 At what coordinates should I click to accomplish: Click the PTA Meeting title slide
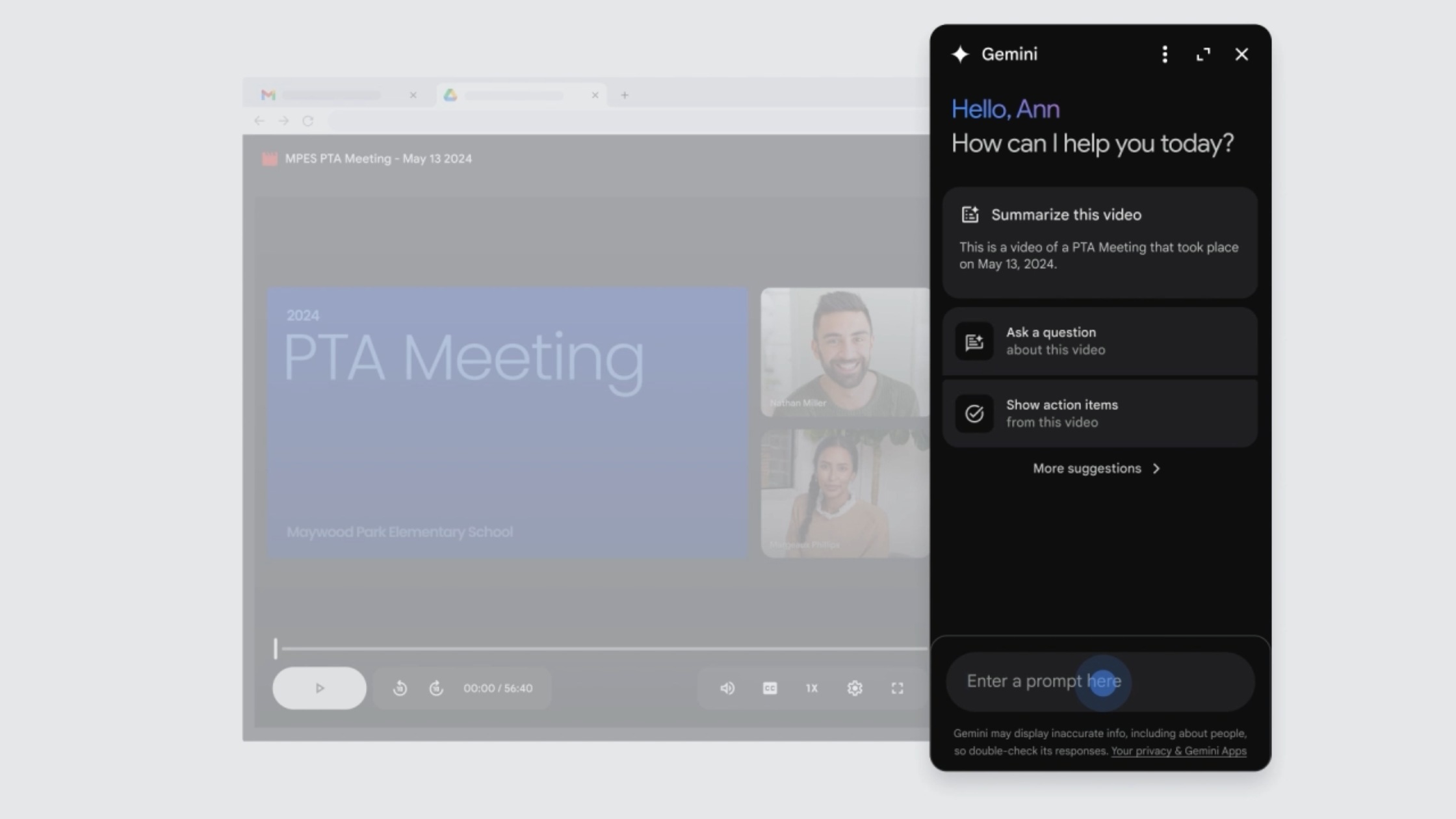[x=507, y=423]
